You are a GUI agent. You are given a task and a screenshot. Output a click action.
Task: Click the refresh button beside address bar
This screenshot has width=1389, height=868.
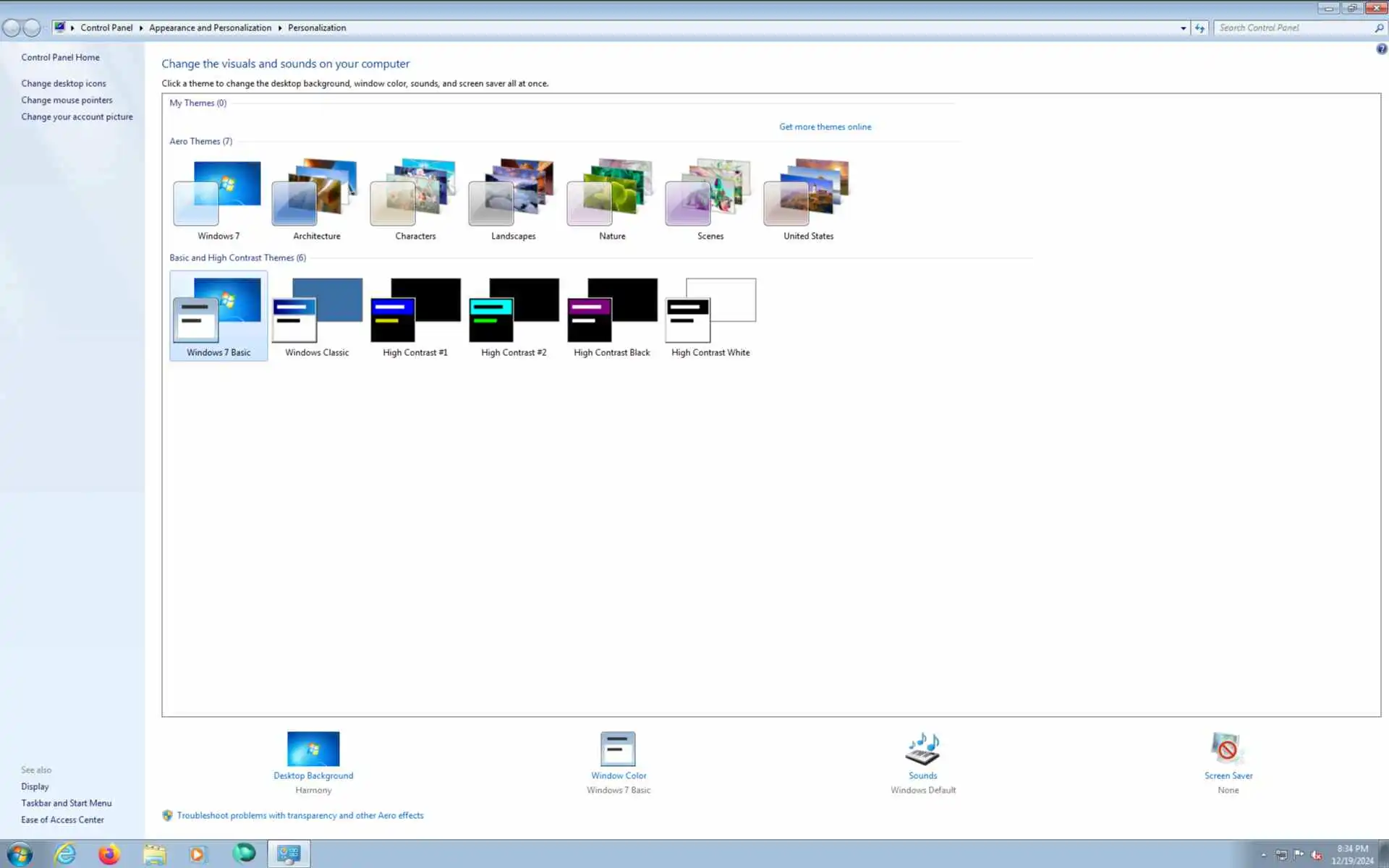[1200, 28]
